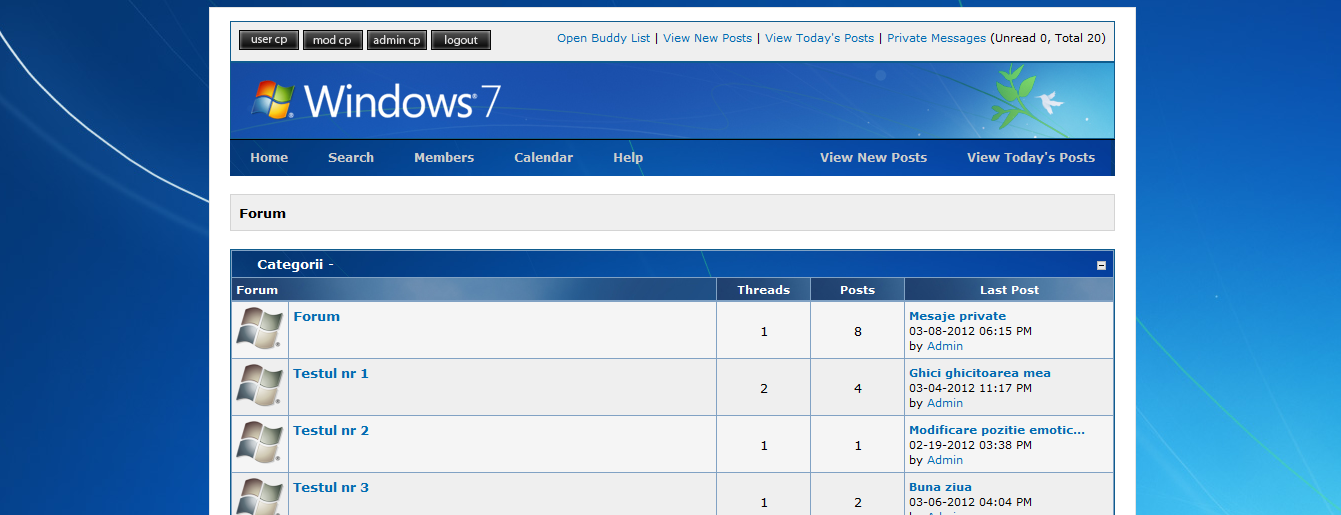Open the Testul nr 2 forum link
Viewport: 1341px width, 515px height.
[331, 431]
